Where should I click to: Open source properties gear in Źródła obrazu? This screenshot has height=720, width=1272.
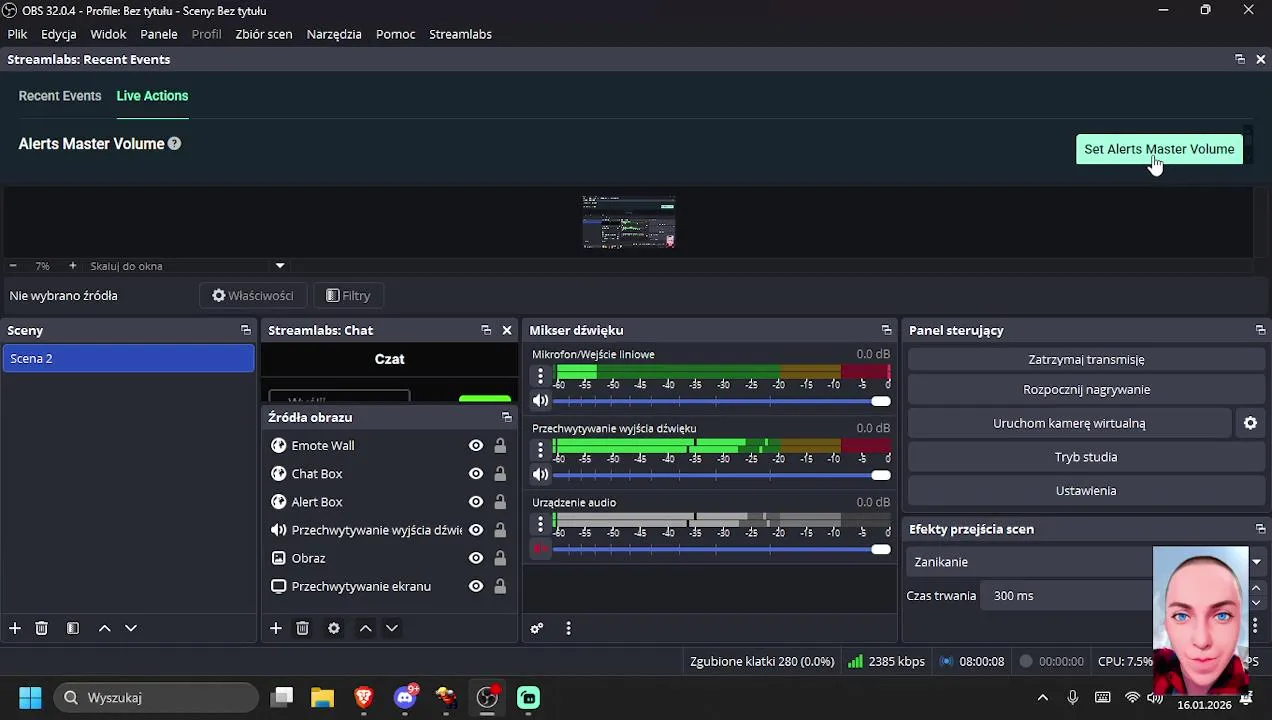click(334, 628)
